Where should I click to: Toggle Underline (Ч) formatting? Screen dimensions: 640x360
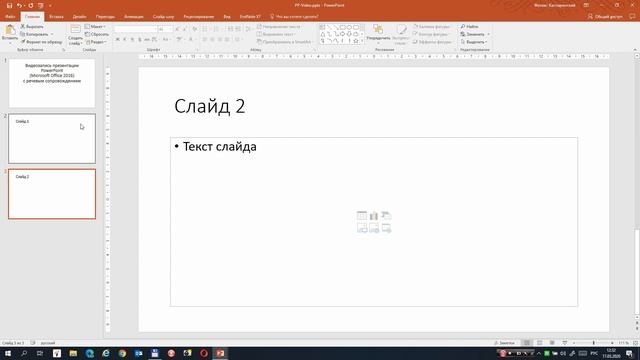[x=132, y=40]
